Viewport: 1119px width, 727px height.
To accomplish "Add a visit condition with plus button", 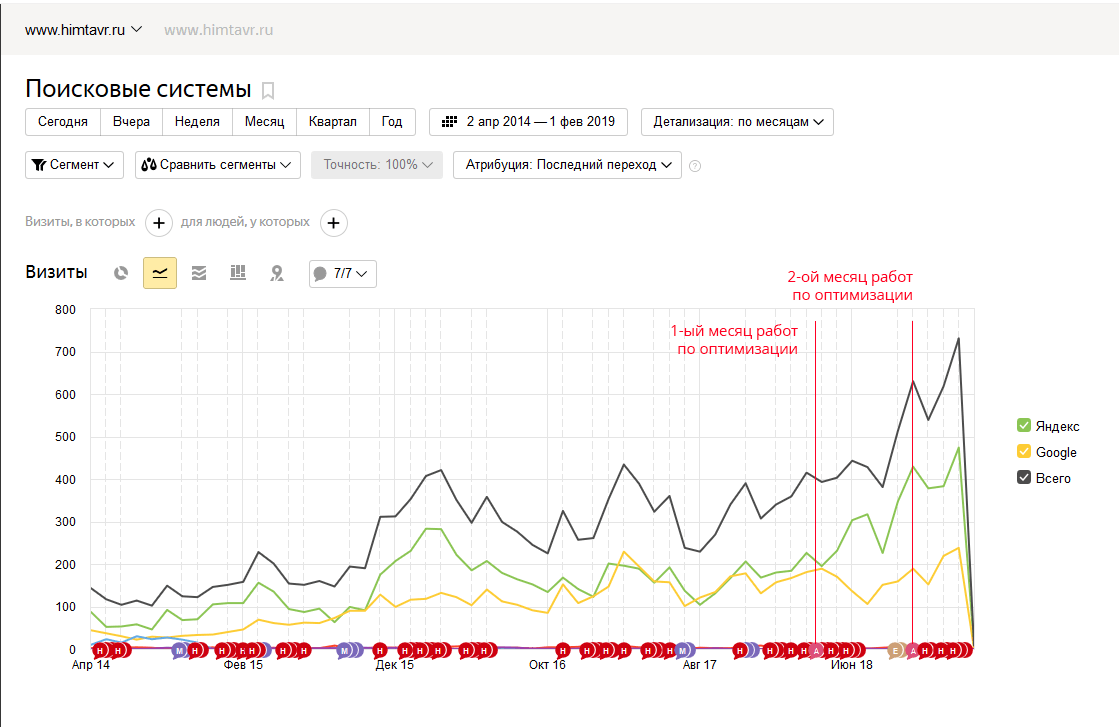I will coord(159,223).
